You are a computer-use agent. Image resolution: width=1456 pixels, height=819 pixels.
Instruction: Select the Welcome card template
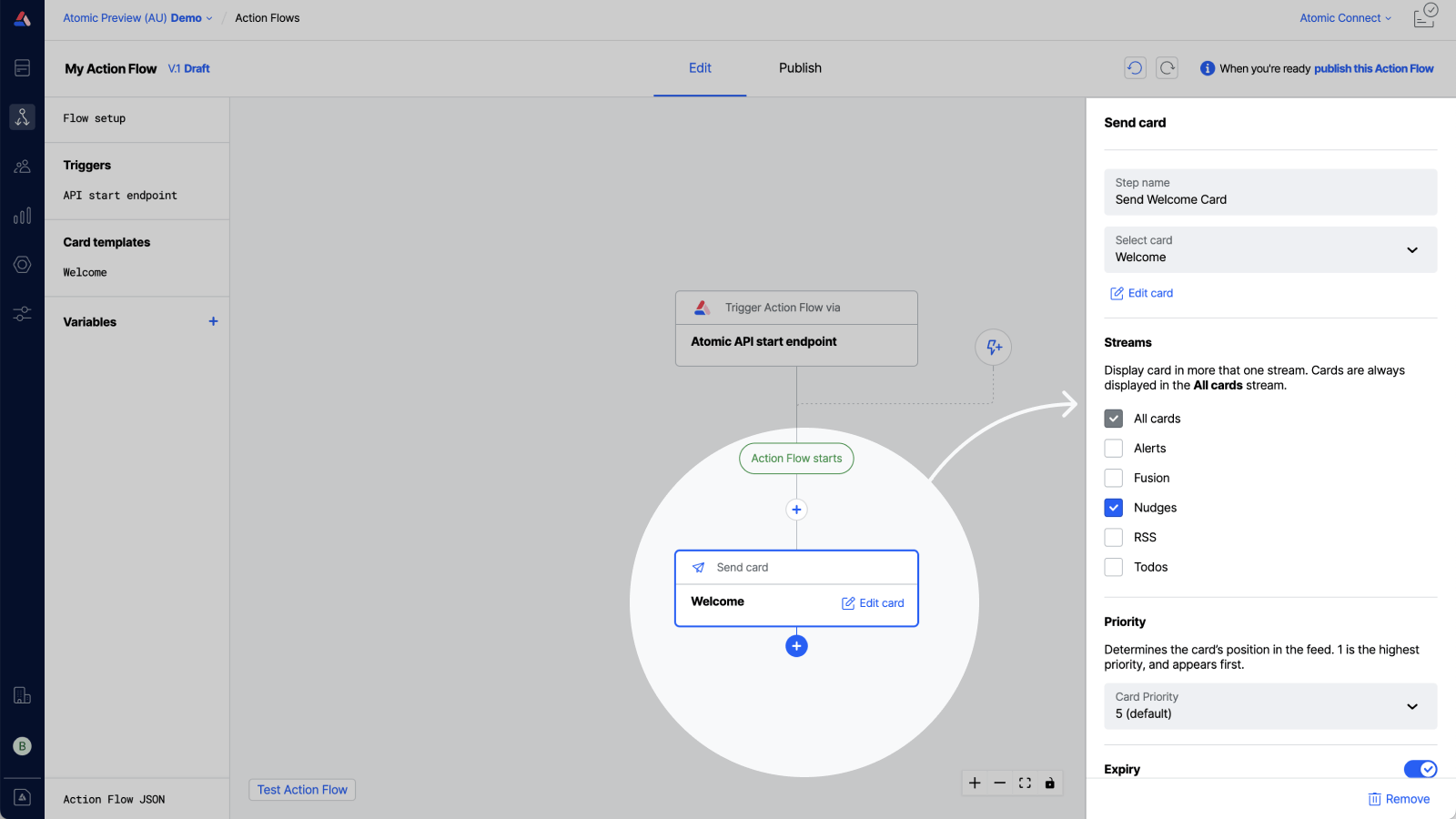tap(85, 272)
